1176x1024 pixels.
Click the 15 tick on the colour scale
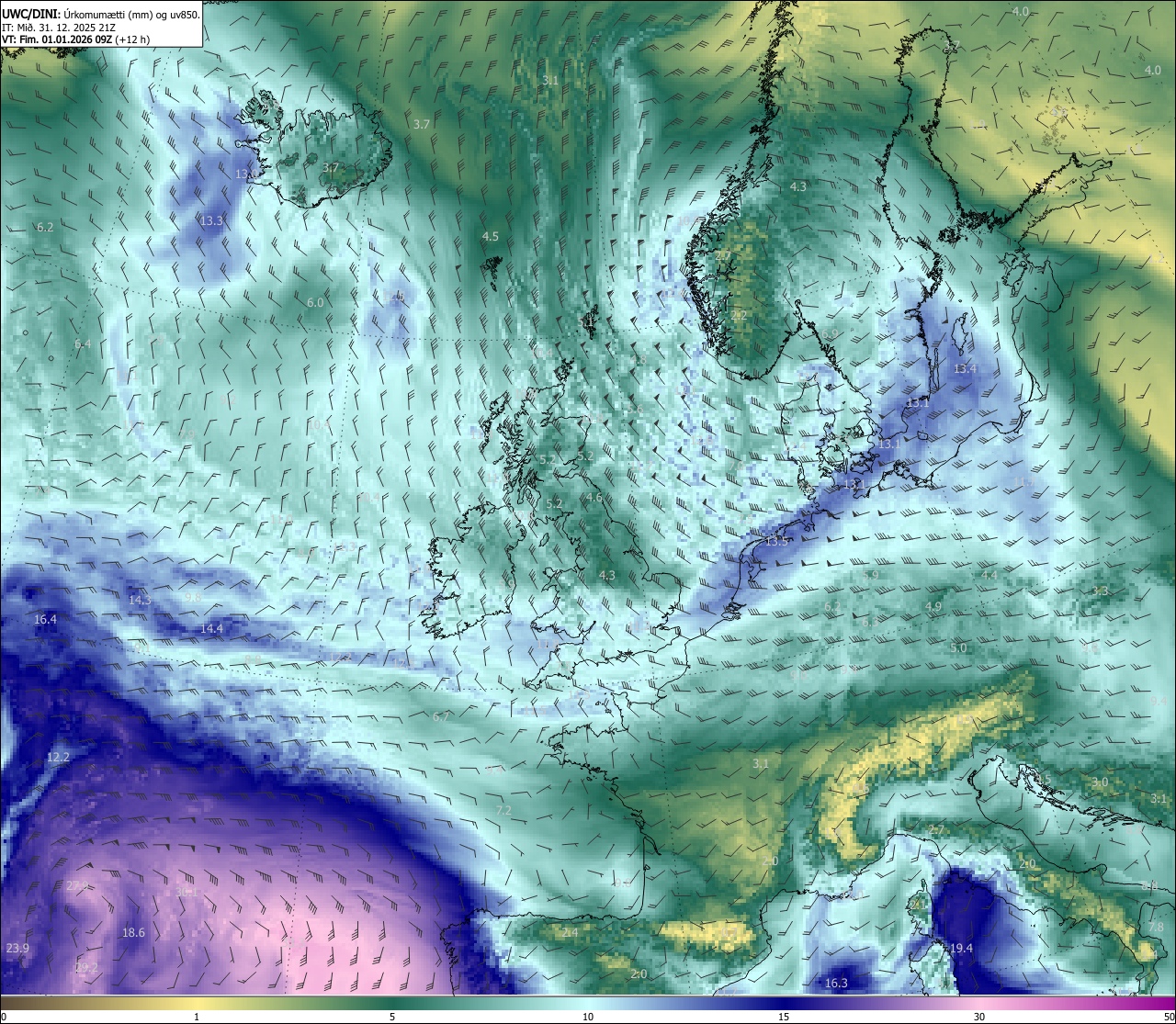point(784,1017)
